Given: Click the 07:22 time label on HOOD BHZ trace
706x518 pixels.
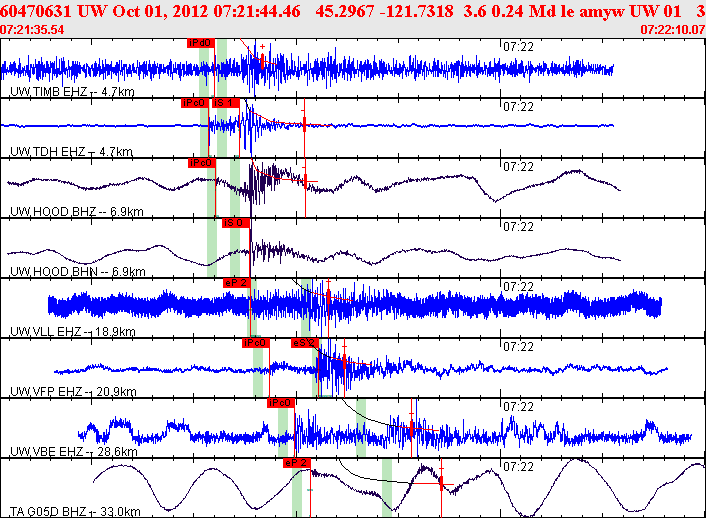Looking at the screenshot, I should 518,167.
